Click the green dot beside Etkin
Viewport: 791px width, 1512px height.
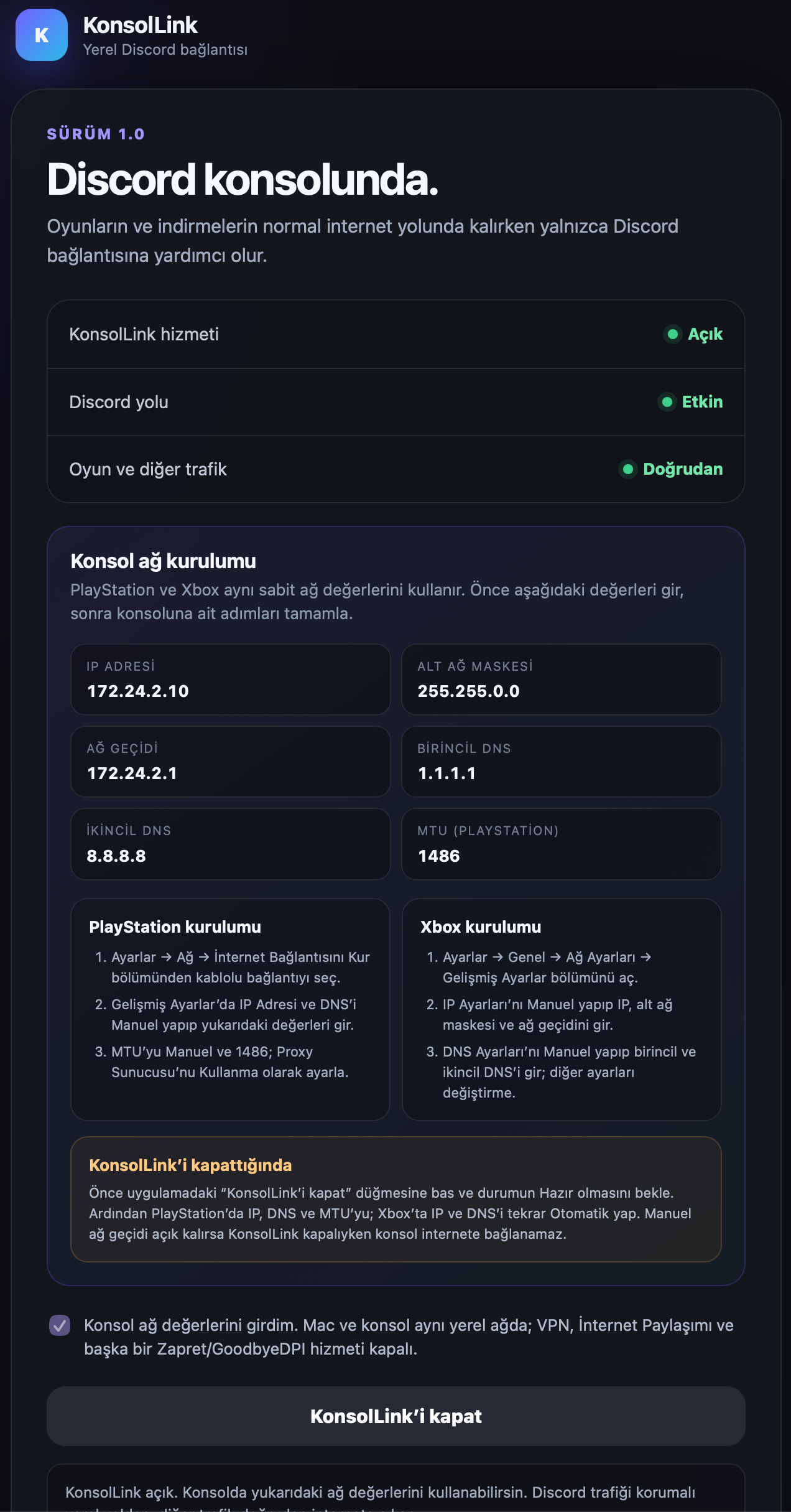[x=667, y=402]
